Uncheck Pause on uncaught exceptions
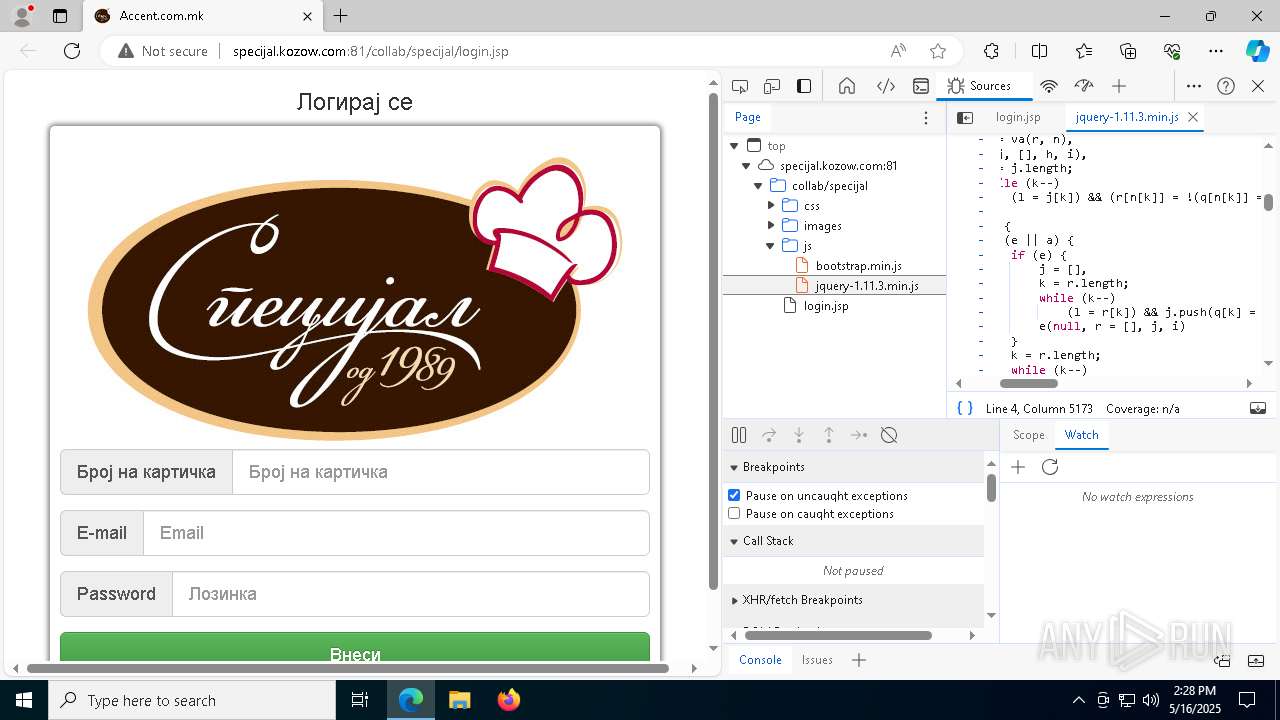 click(734, 496)
